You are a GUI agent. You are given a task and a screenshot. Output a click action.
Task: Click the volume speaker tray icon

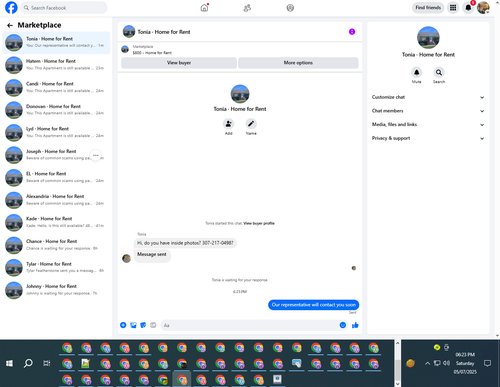click(x=446, y=363)
